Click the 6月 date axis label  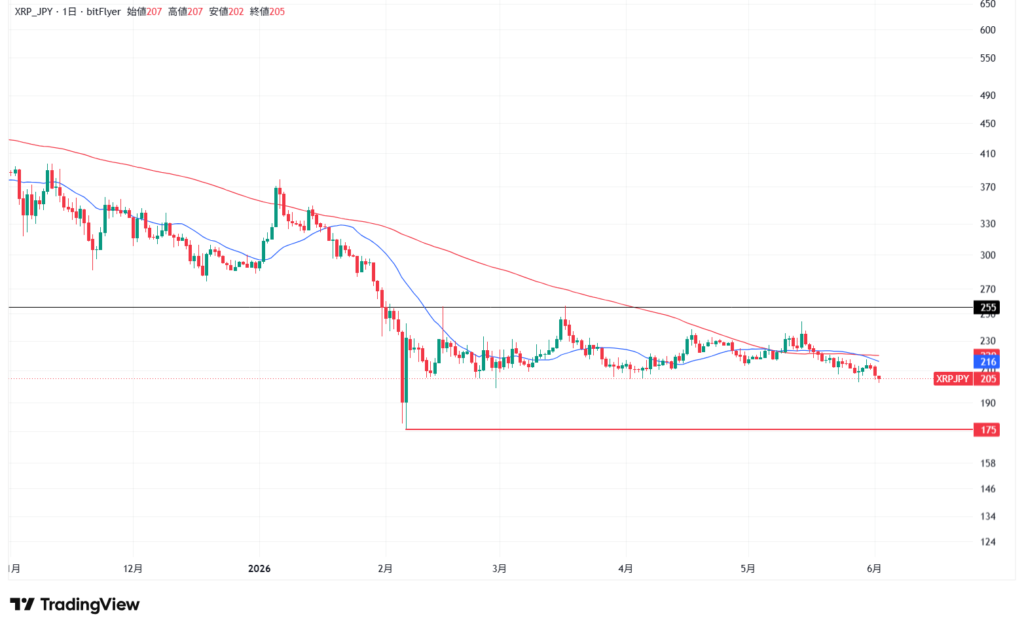point(874,568)
